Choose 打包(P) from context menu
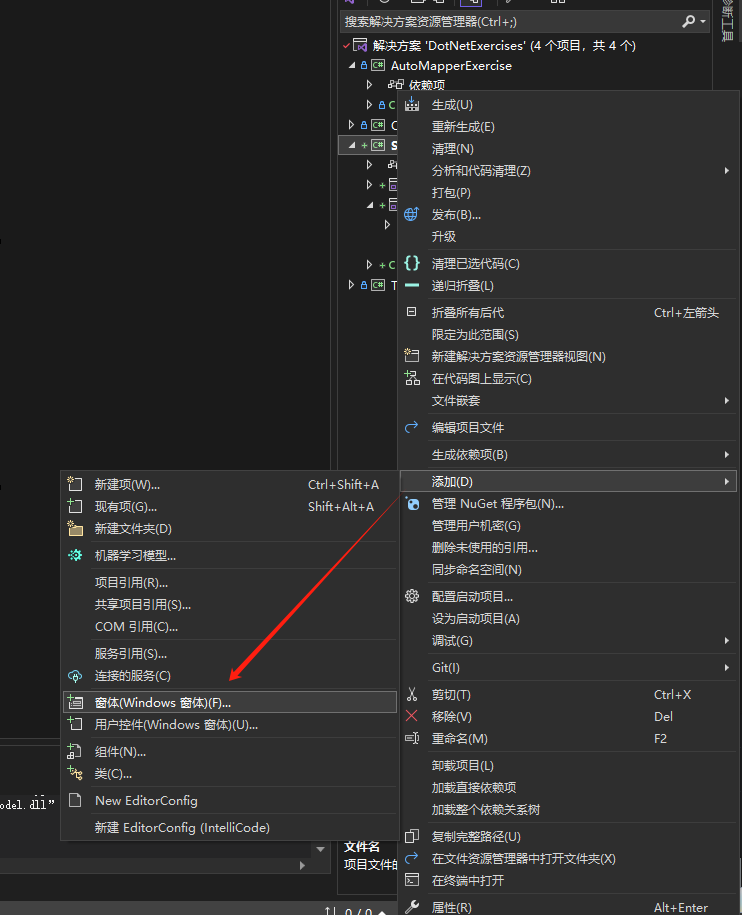Image resolution: width=742 pixels, height=915 pixels. tap(569, 193)
